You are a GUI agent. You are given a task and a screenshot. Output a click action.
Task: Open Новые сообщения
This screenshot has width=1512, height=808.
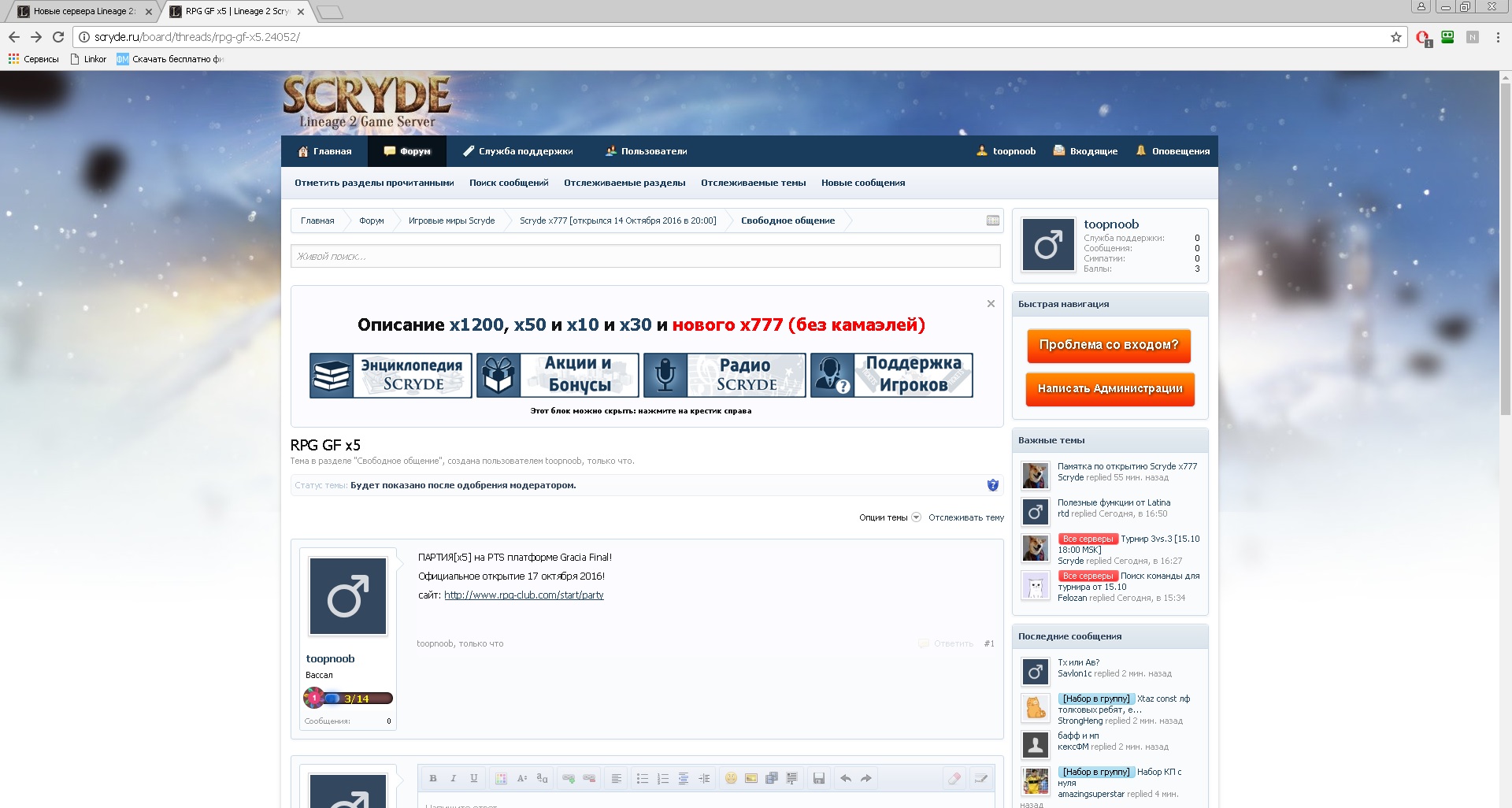pyautogui.click(x=863, y=183)
